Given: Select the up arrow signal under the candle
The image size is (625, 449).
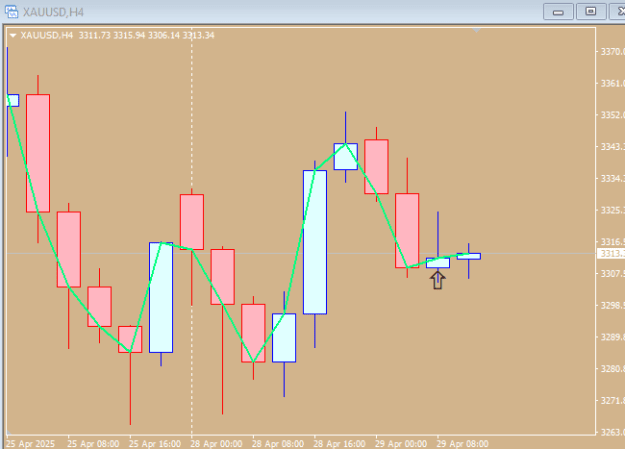Looking at the screenshot, I should pos(438,280).
